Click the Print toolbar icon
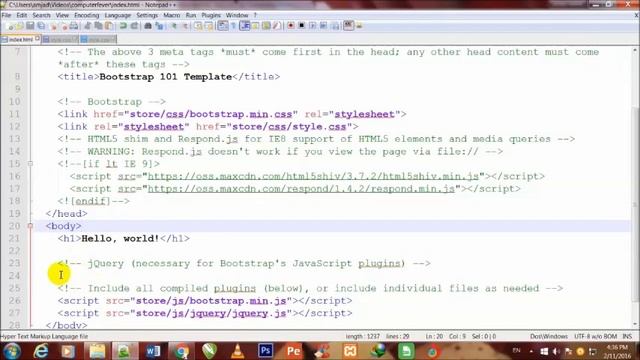This screenshot has width=640, height=360. pyautogui.click(x=74, y=26)
